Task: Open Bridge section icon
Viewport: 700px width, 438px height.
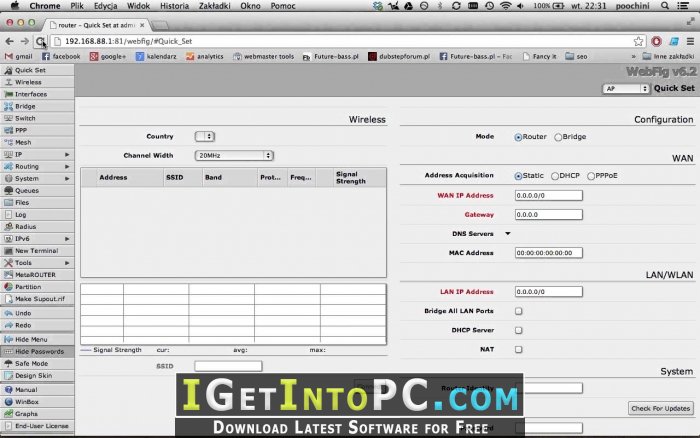Action: tap(8, 106)
